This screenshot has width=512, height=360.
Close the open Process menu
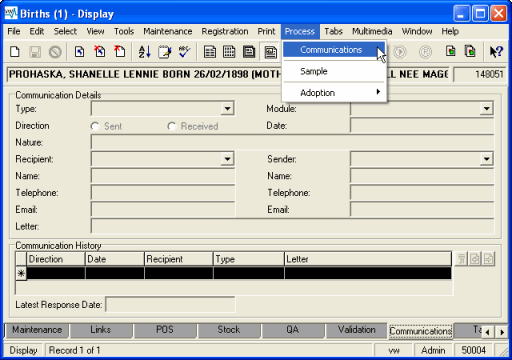(300, 31)
